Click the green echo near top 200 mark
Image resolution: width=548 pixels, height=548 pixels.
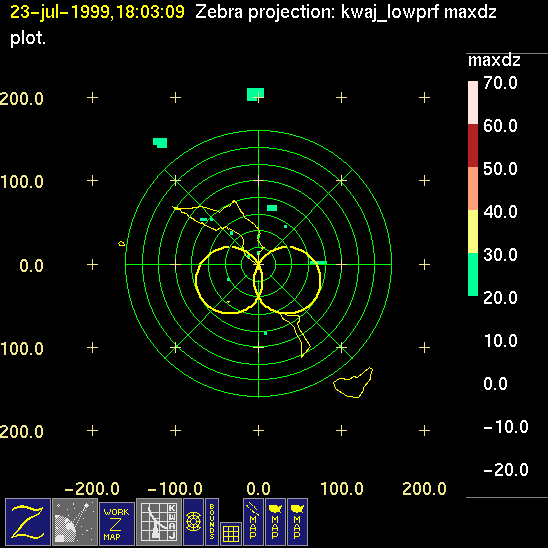pos(255,94)
